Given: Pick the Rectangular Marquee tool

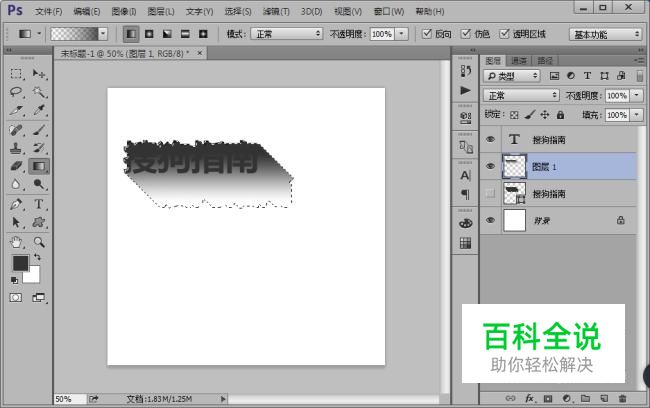Looking at the screenshot, I should [17, 73].
